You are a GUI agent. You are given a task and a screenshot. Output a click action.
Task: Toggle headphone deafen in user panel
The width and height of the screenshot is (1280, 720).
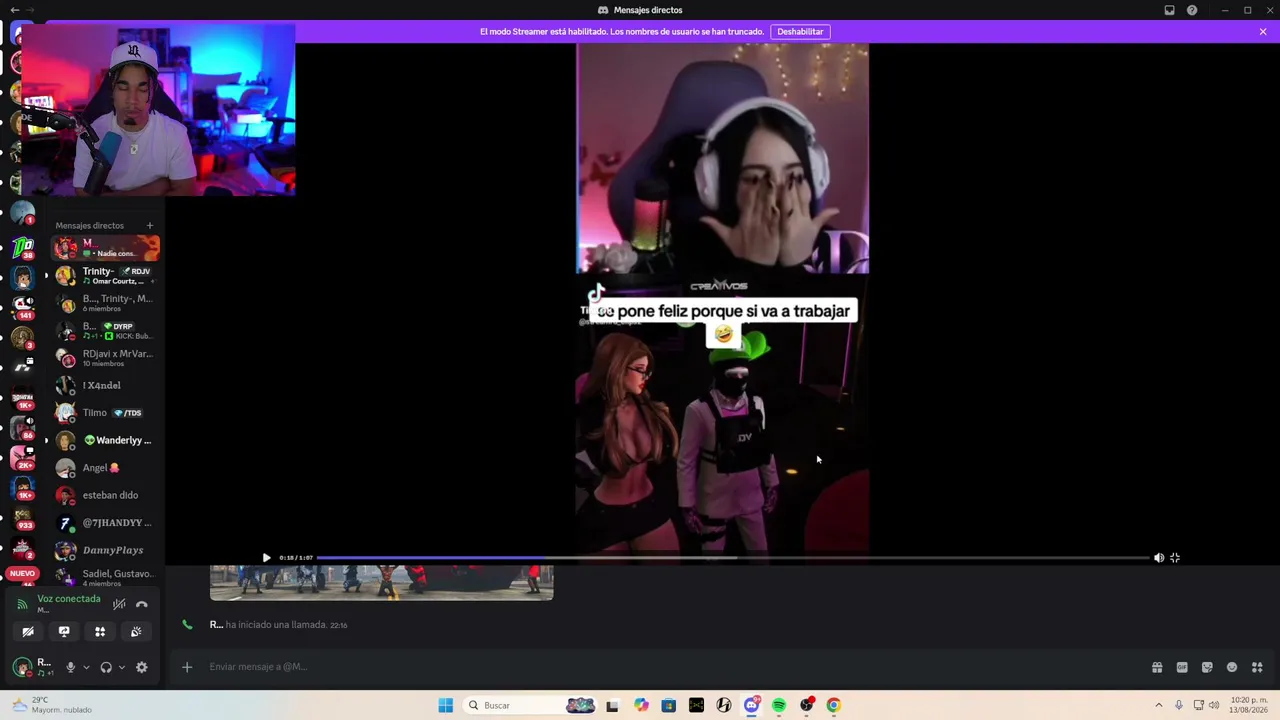click(x=106, y=667)
